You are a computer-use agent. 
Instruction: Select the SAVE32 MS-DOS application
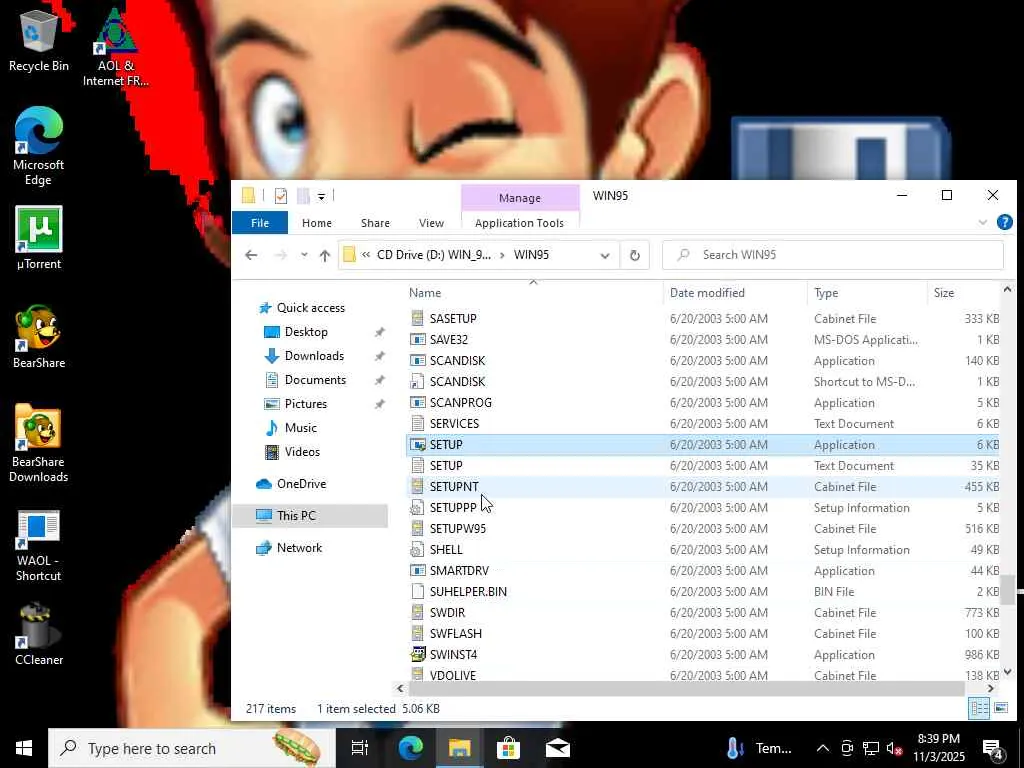click(703, 340)
